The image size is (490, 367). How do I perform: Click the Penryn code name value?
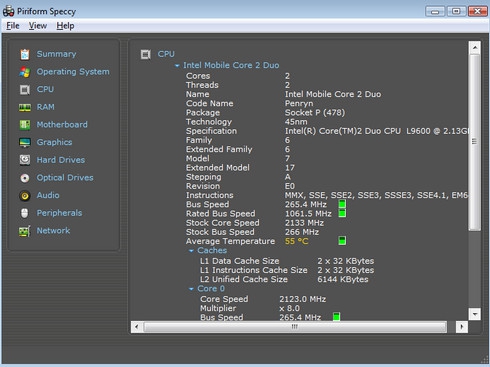point(299,103)
